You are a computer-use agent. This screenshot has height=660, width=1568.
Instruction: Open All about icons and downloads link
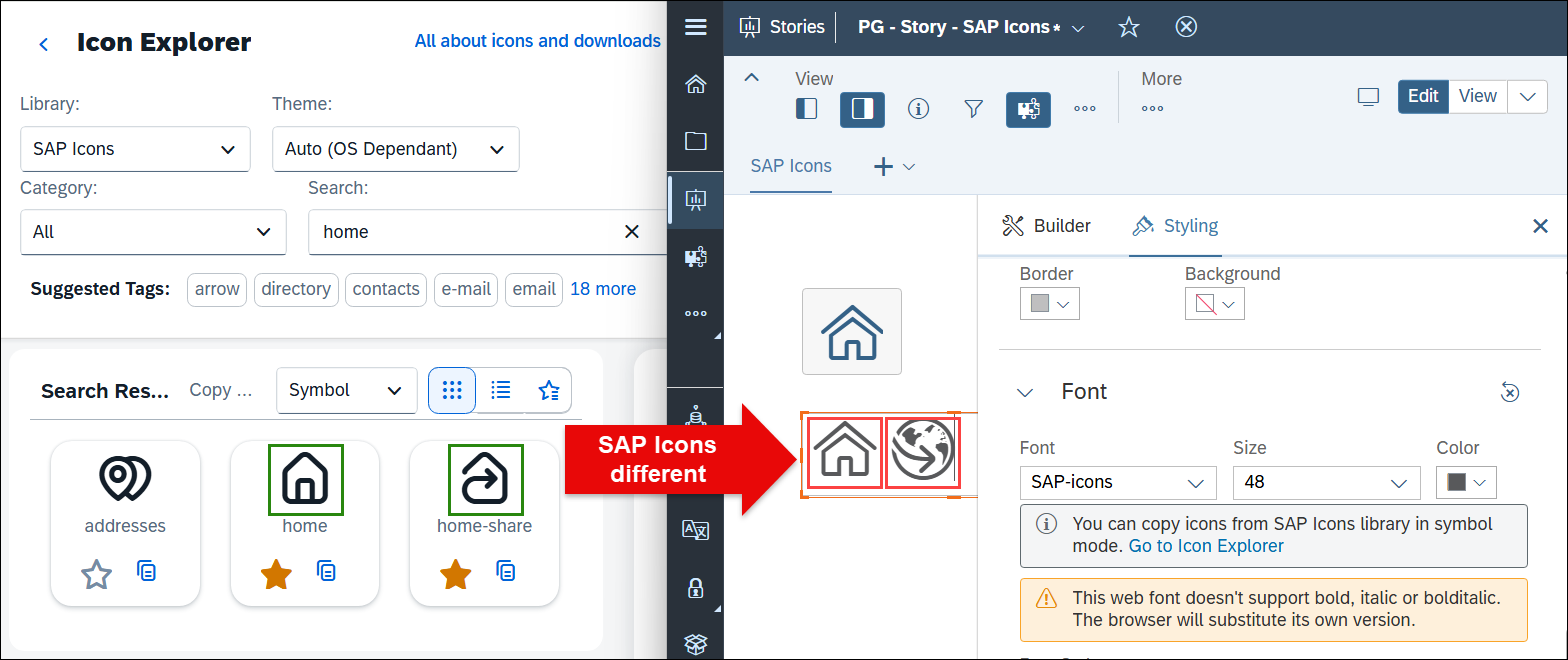coord(538,41)
